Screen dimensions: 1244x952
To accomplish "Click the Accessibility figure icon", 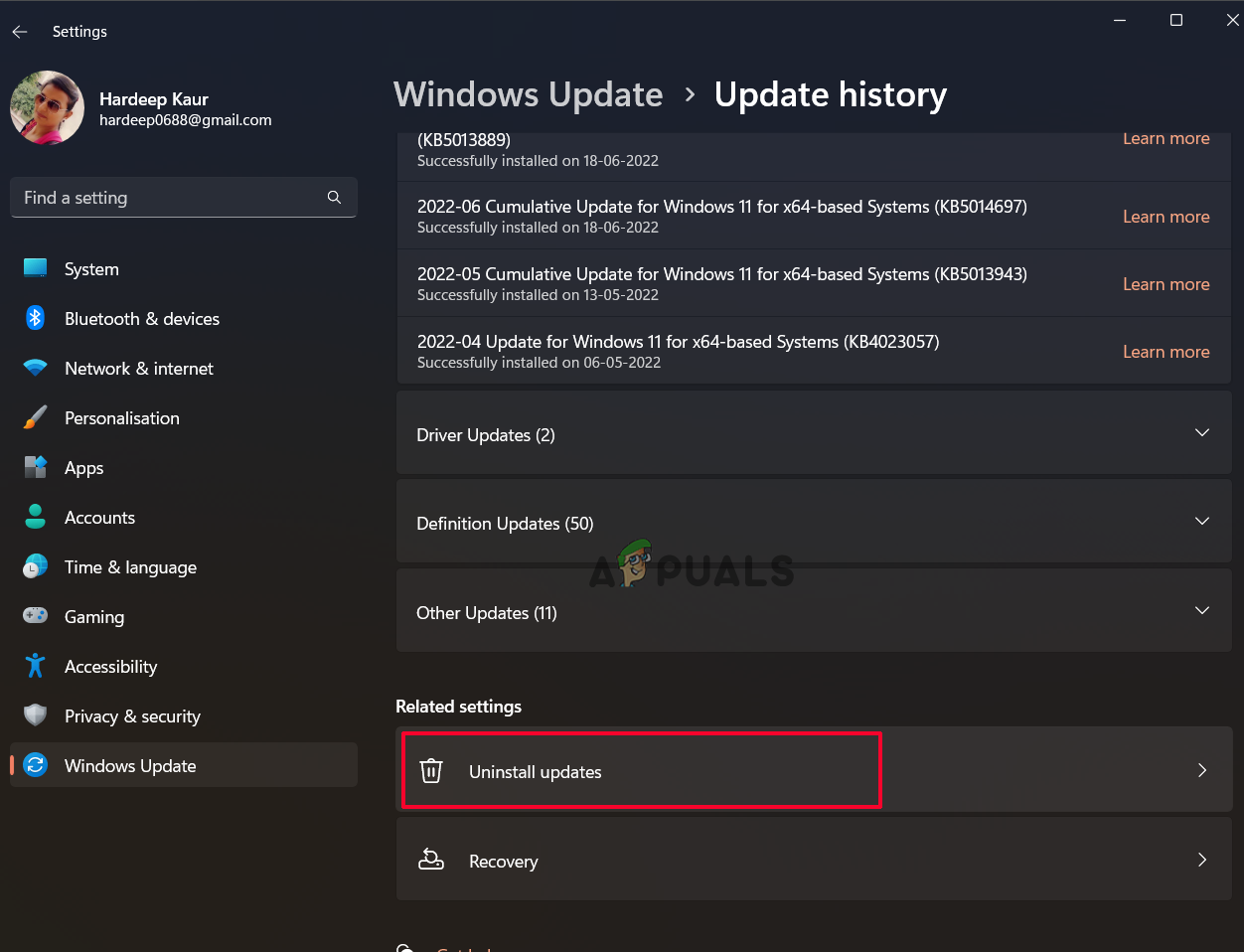I will [36, 666].
